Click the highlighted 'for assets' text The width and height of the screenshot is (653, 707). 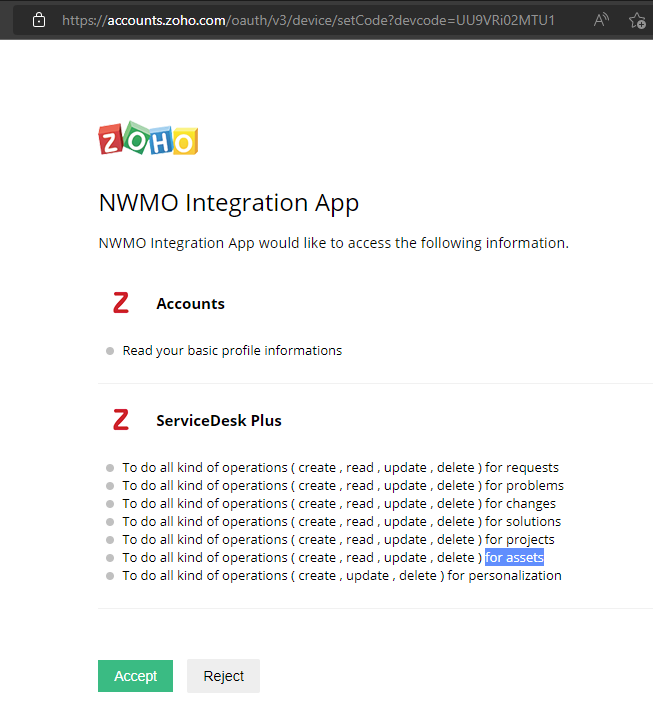coord(515,558)
